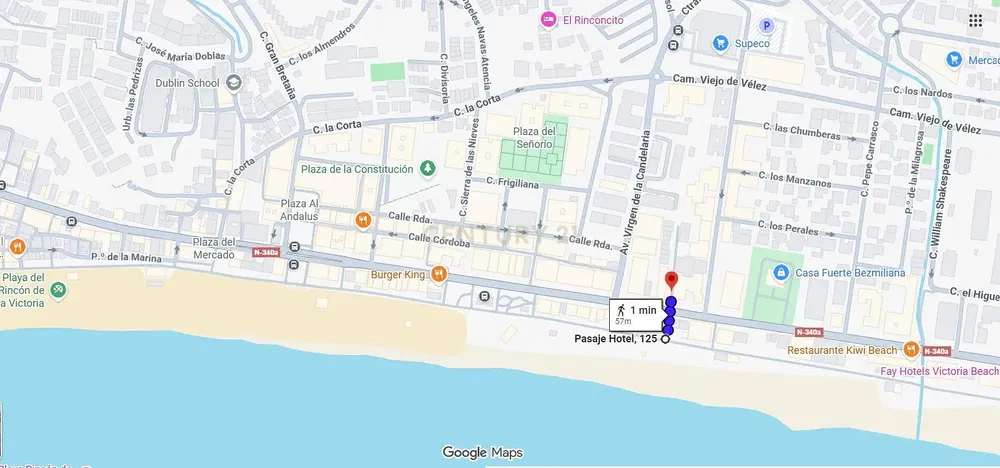Click the Mercadona shopping cart marker
Screen dimensions: 1000x468
pos(954,60)
